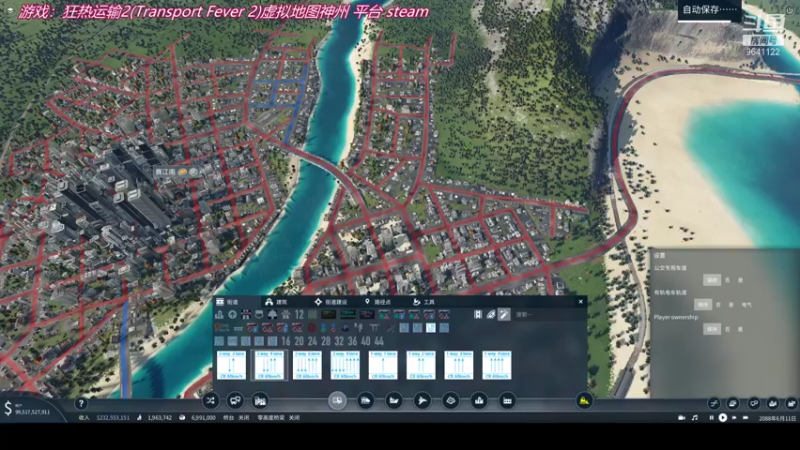This screenshot has width=800, height=450.
Task: Select the highlighted white road texture icon
Action: (x=431, y=328)
